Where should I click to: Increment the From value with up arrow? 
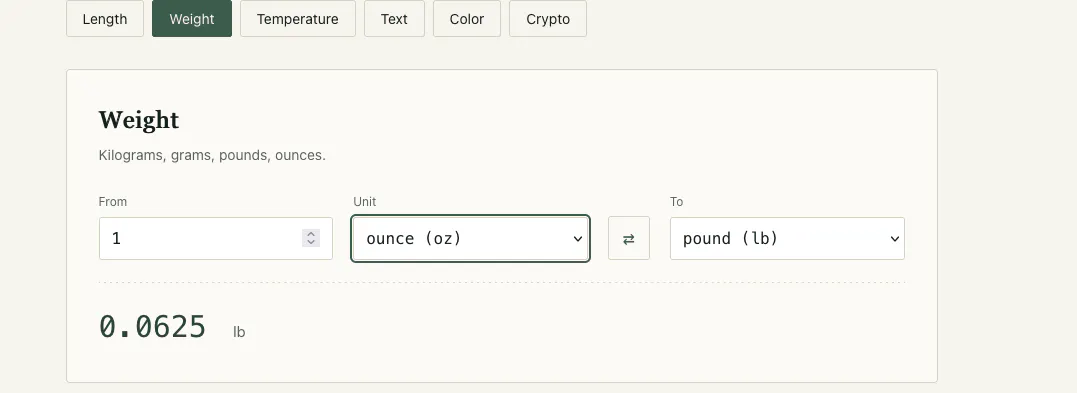click(311, 234)
